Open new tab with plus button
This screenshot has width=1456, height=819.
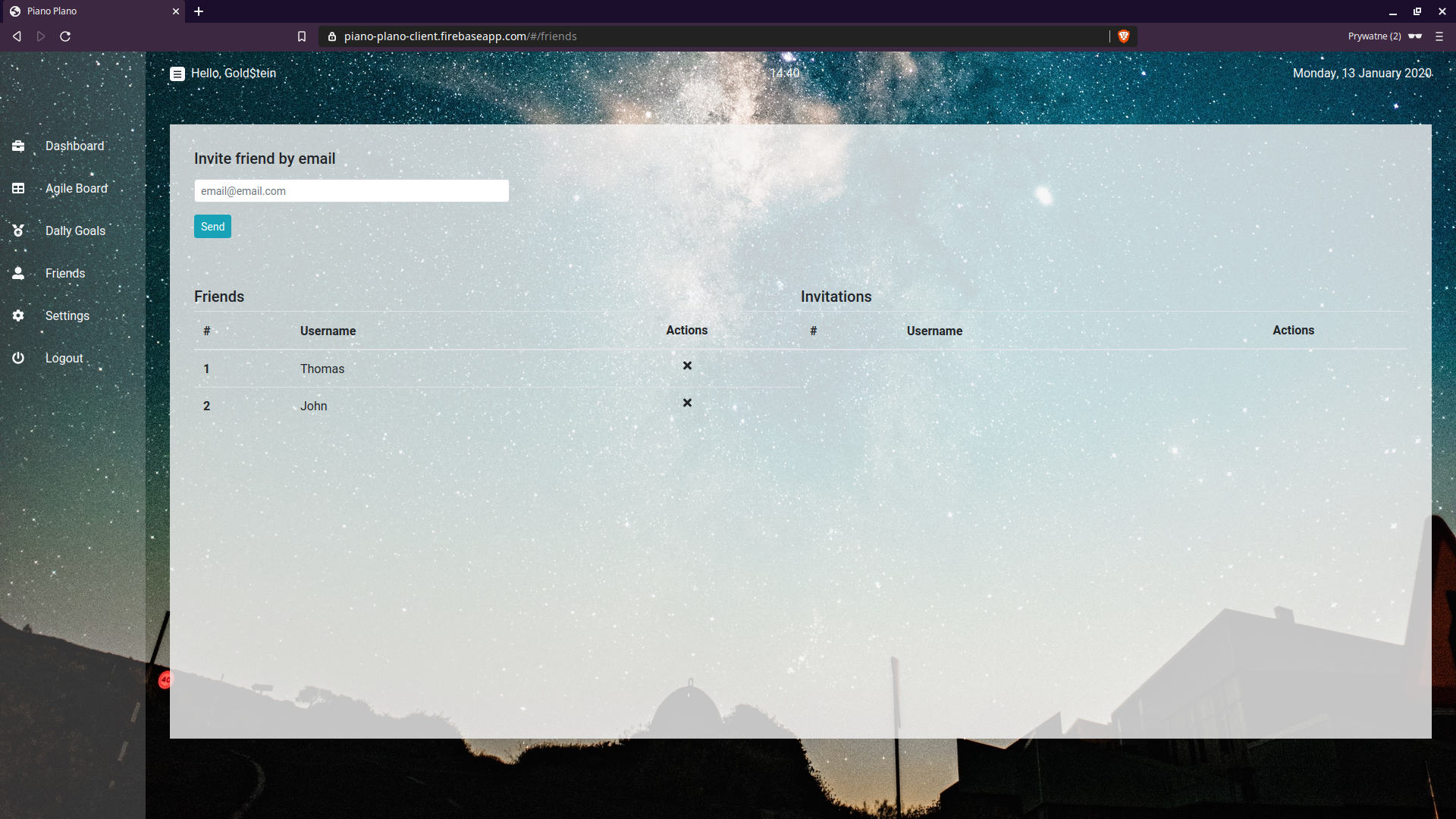pyautogui.click(x=199, y=11)
